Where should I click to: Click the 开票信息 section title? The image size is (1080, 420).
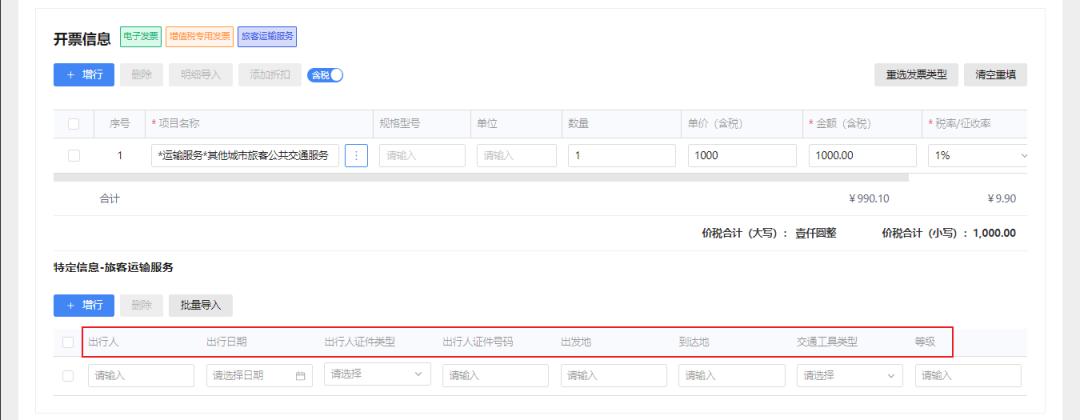tap(82, 39)
